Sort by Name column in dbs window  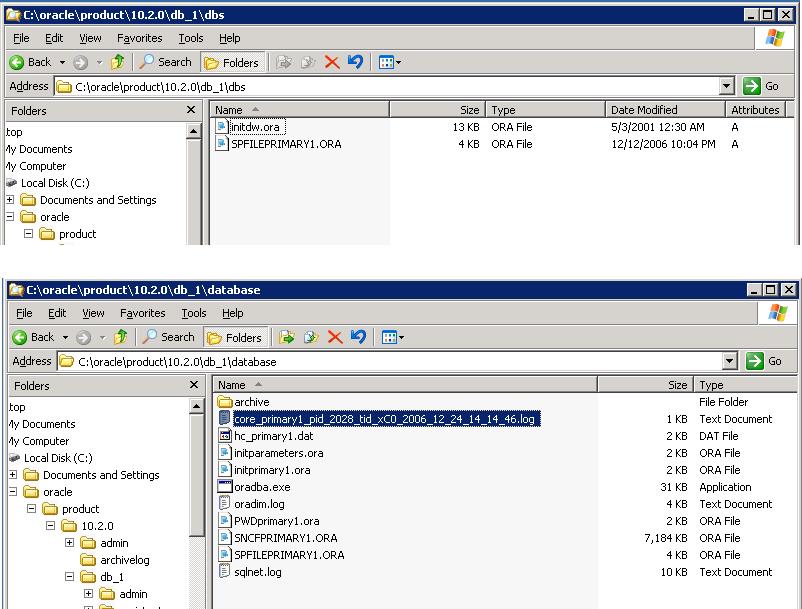point(300,110)
